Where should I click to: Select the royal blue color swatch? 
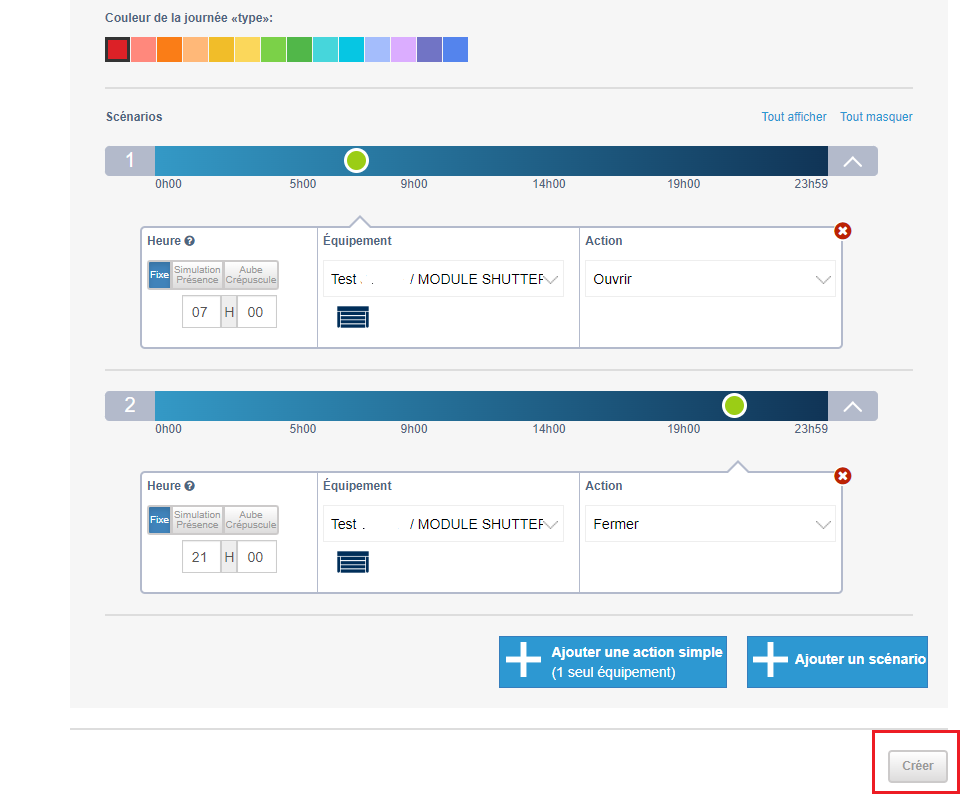tap(455, 50)
